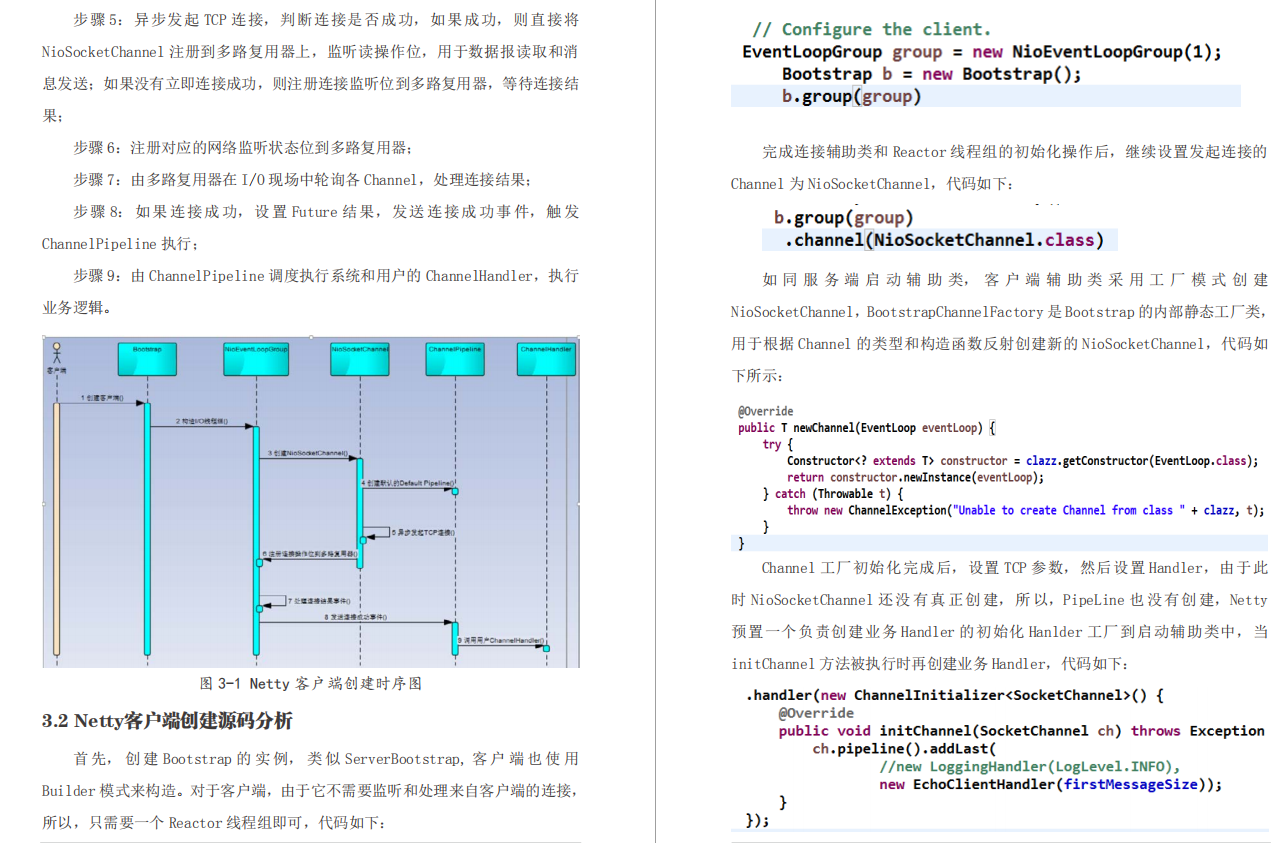The image size is (1287, 843).
Task: Click diagram message "2 构造I/O线程组()"
Action: 202,421
